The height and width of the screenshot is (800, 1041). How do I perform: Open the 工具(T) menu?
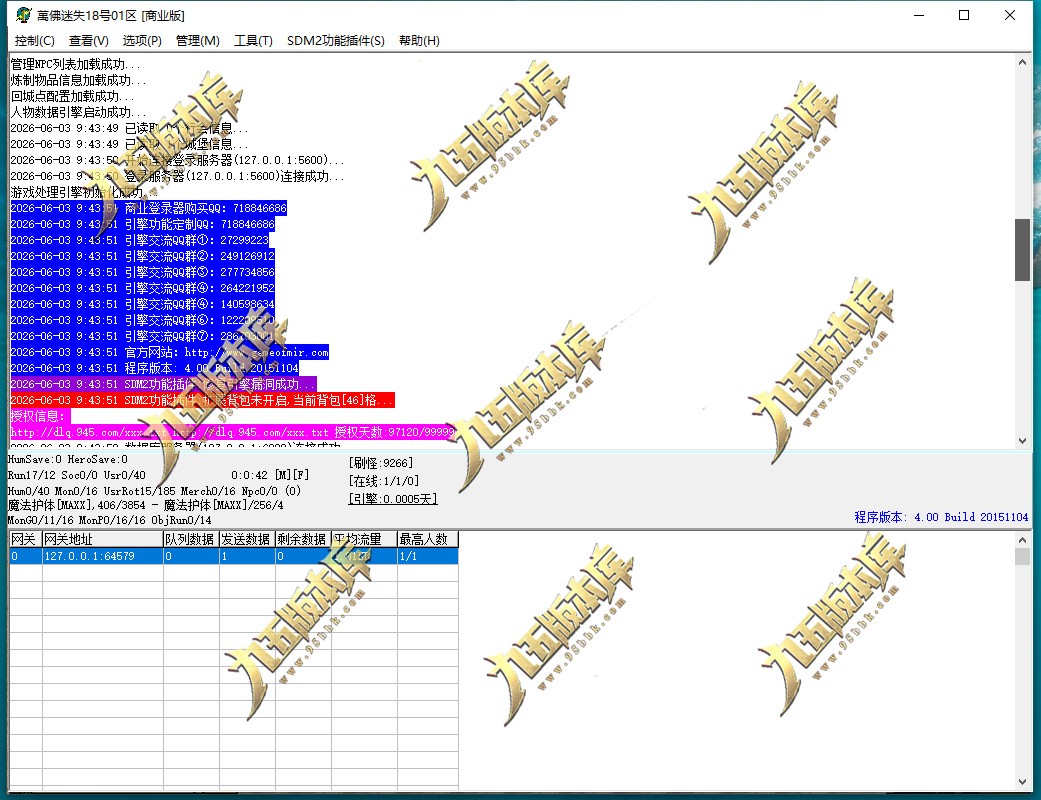pos(253,40)
